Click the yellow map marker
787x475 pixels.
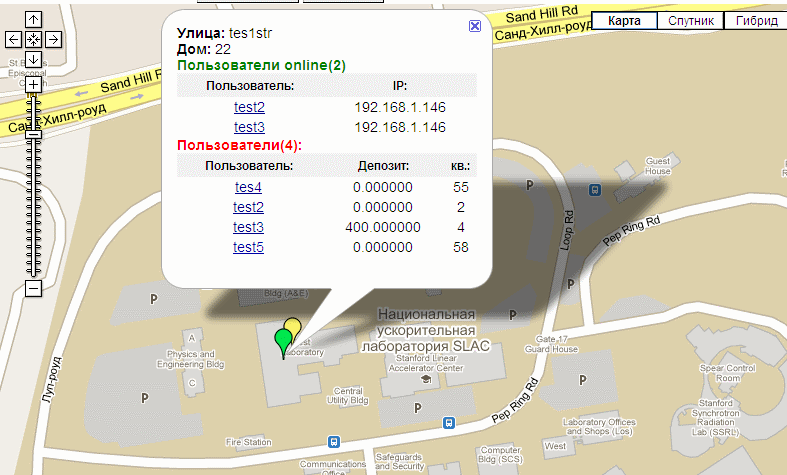295,325
